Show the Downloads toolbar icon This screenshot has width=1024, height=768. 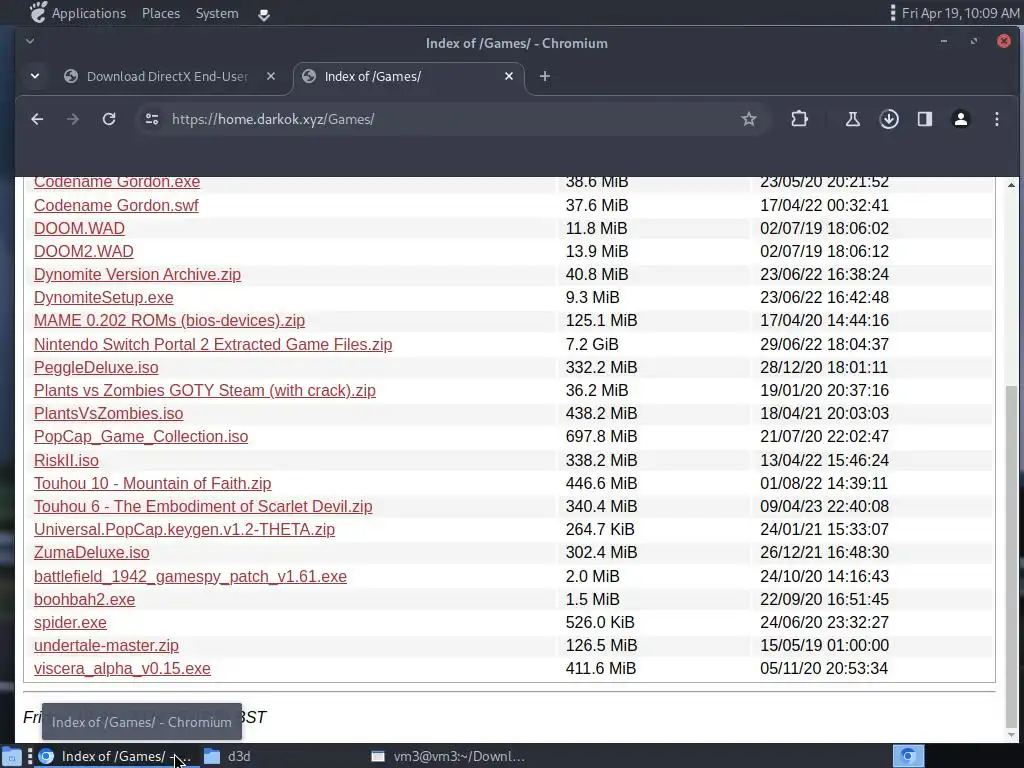coord(889,119)
